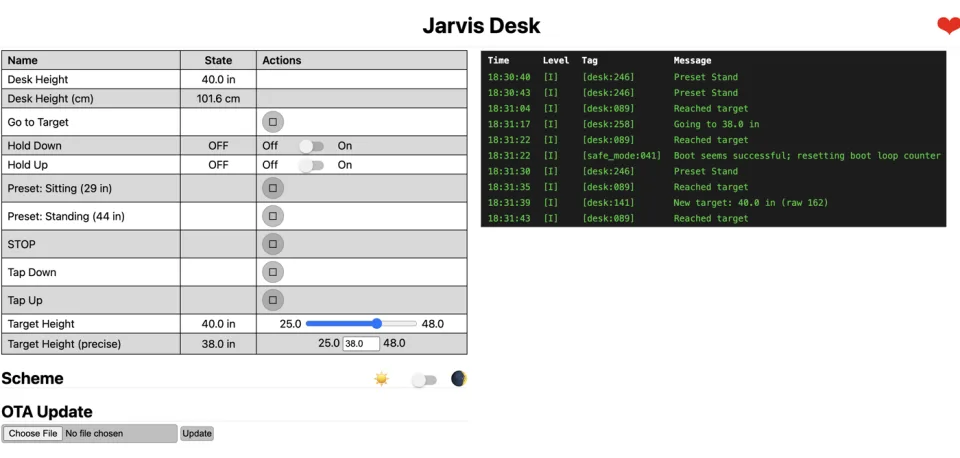Click the Target Height slider
This screenshot has height=458, width=960.
coord(361,323)
